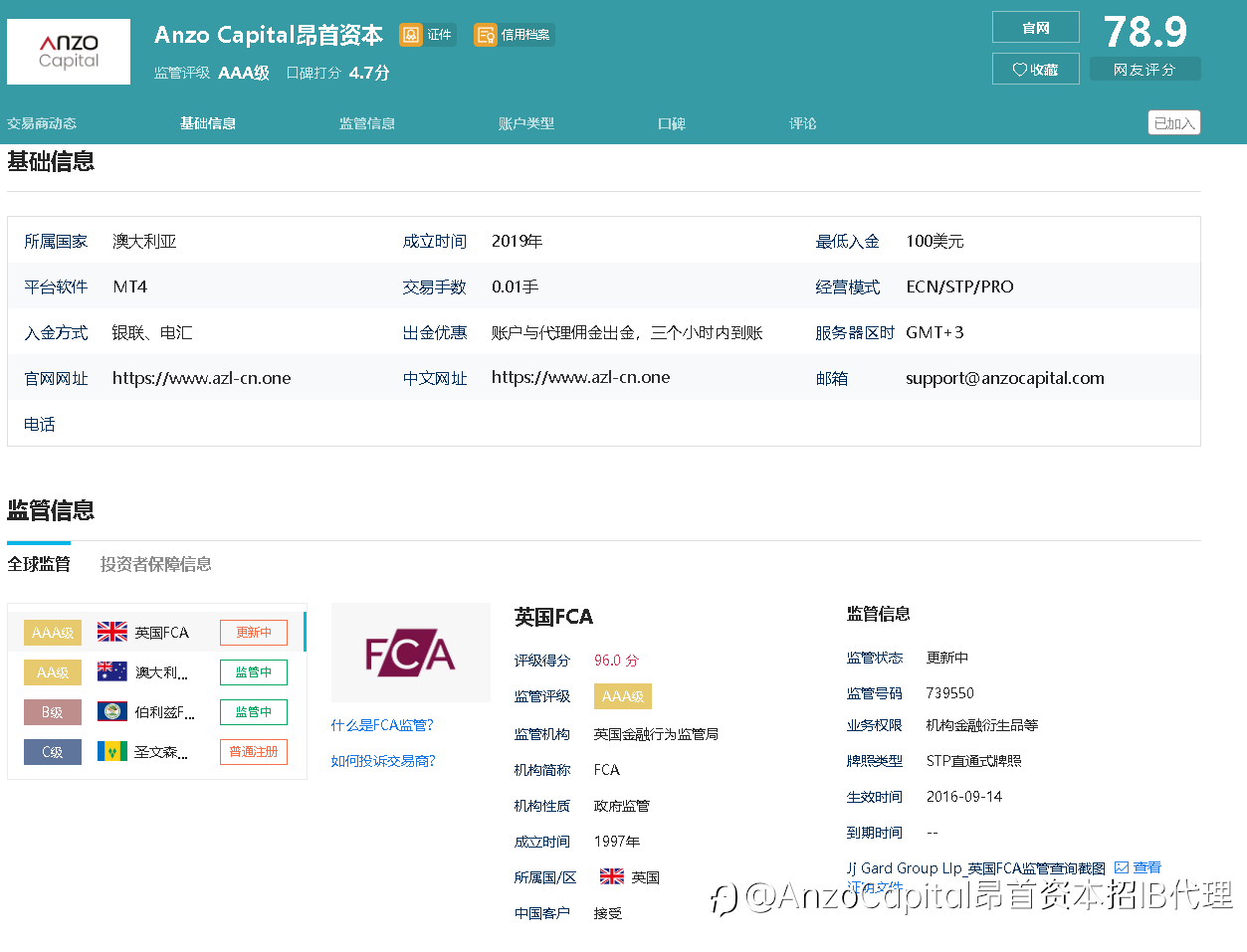The width and height of the screenshot is (1247, 952).
Task: Switch to 口碑 tab
Action: point(672,123)
